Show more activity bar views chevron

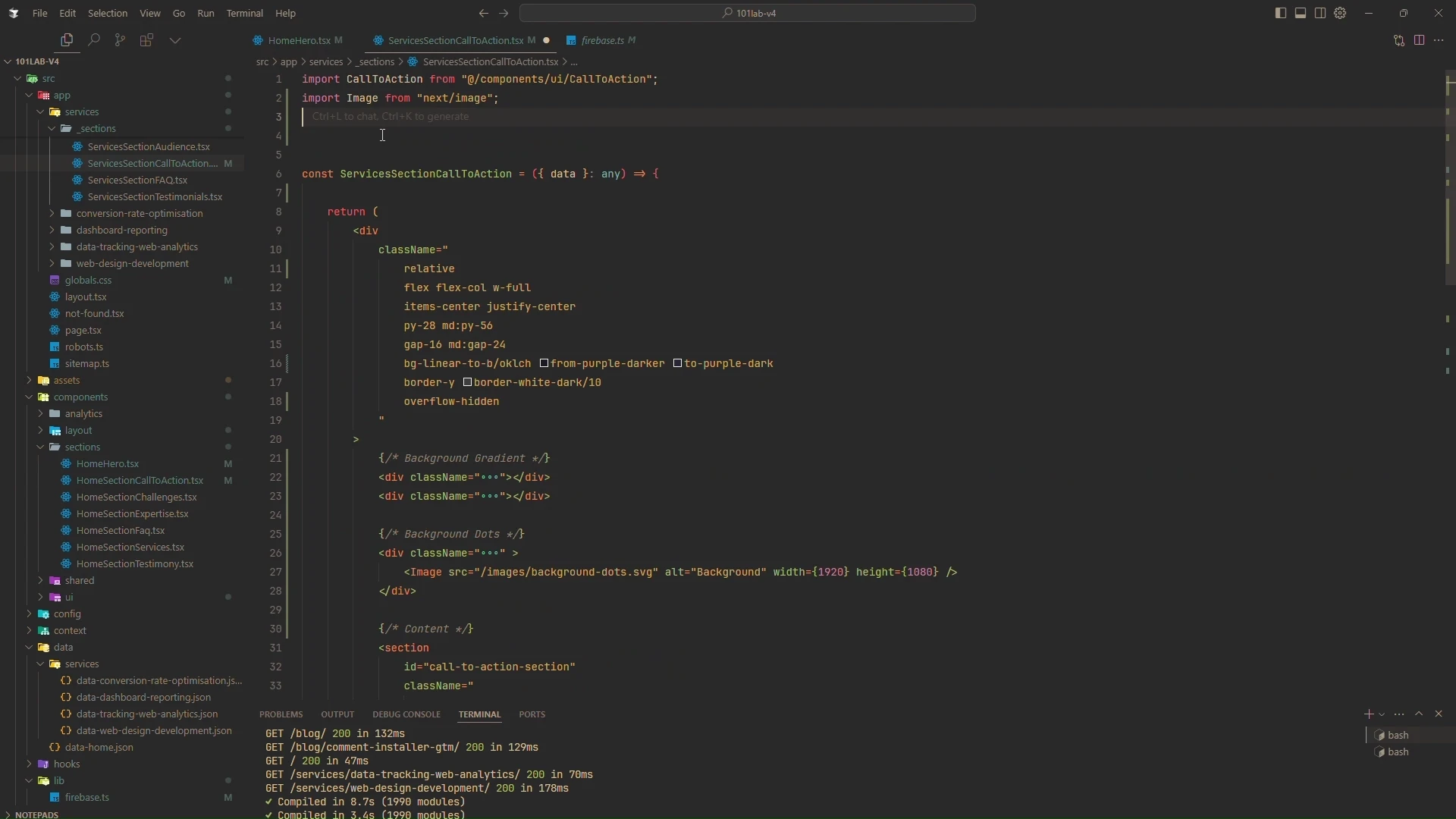click(x=175, y=40)
